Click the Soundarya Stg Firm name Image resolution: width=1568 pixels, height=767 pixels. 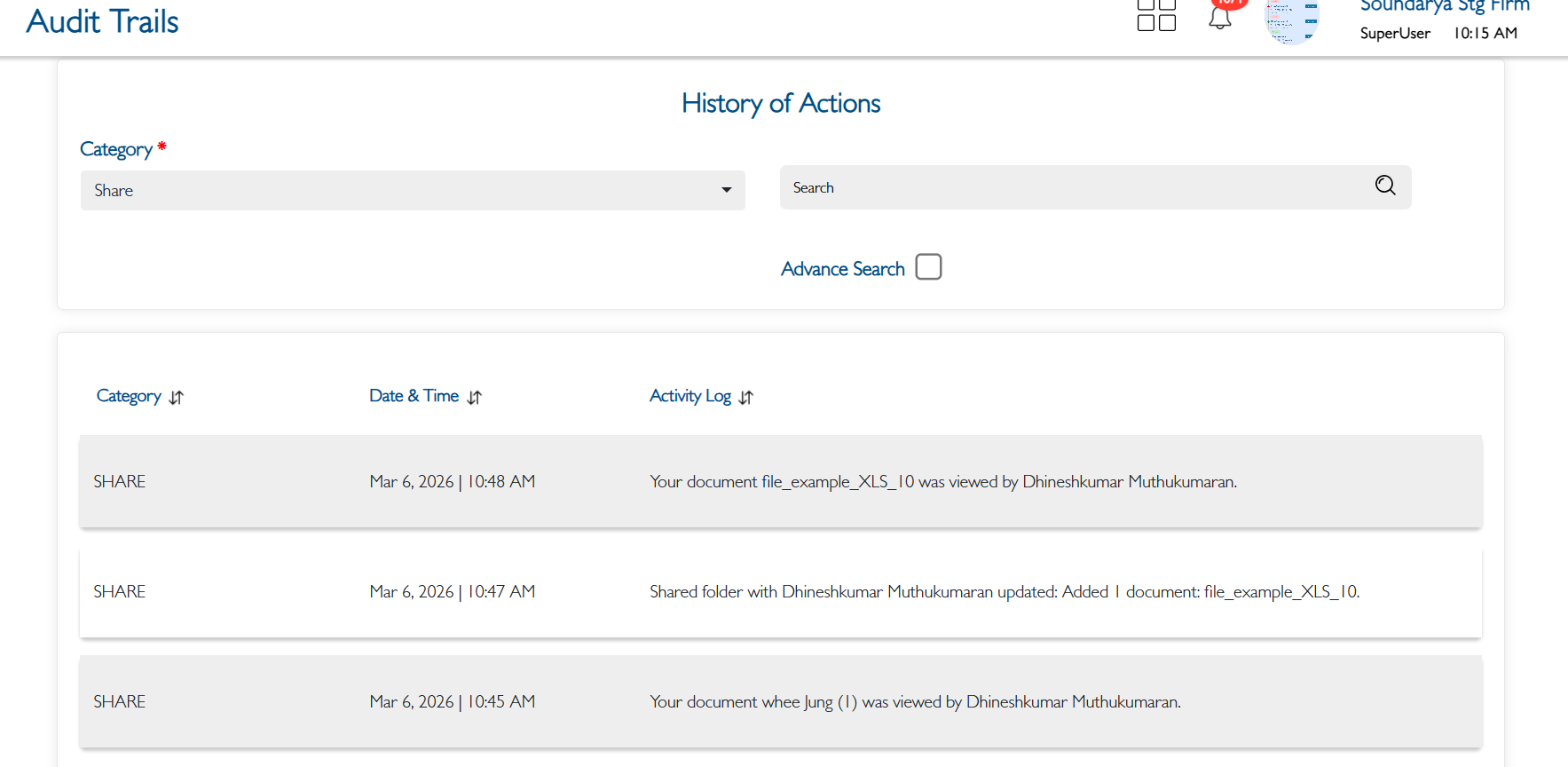tap(1444, 7)
